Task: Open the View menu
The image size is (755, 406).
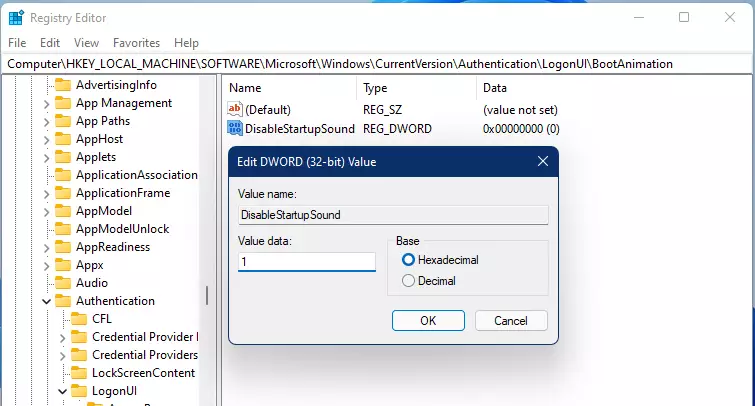Action: 86,43
